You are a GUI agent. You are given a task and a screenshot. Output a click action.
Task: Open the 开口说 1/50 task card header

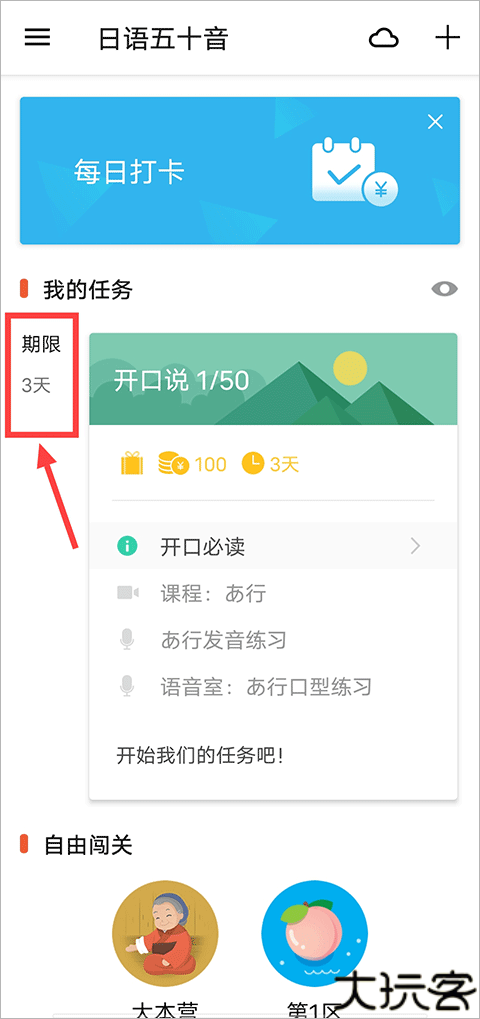click(273, 379)
